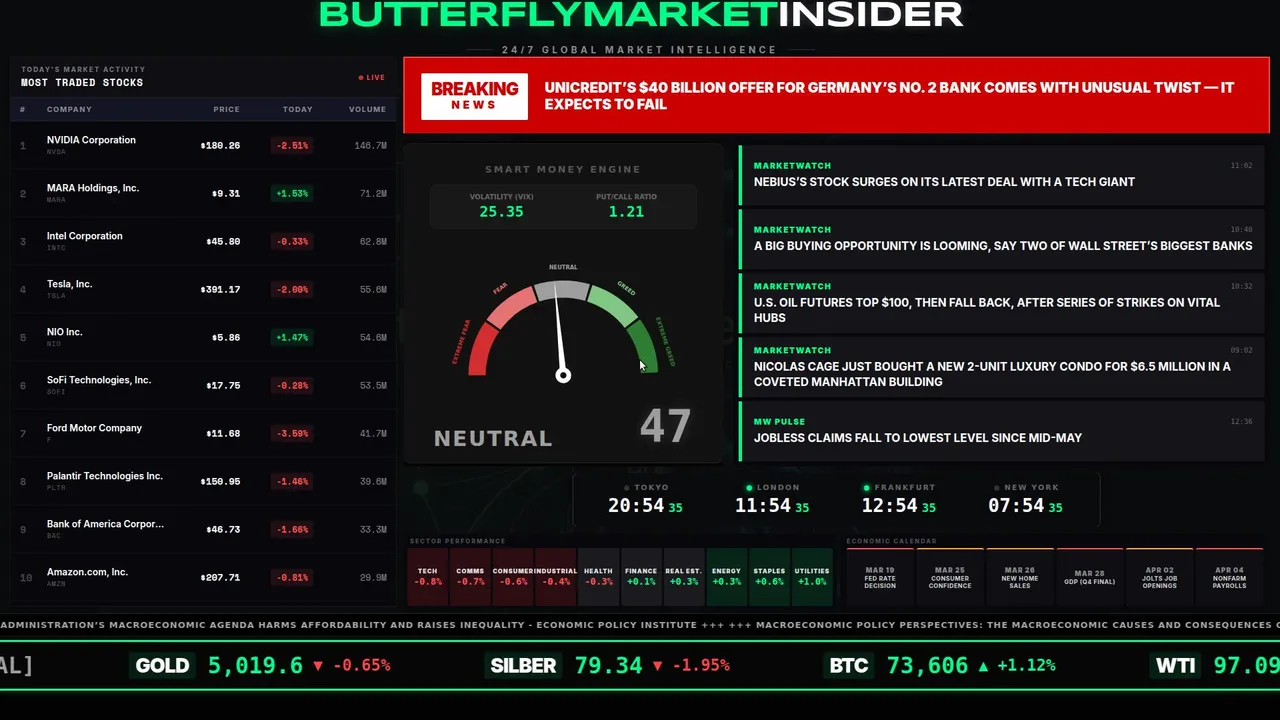The height and width of the screenshot is (720, 1280).
Task: Open Apr 02 JOLTS Job Openings event
Action: [1160, 577]
